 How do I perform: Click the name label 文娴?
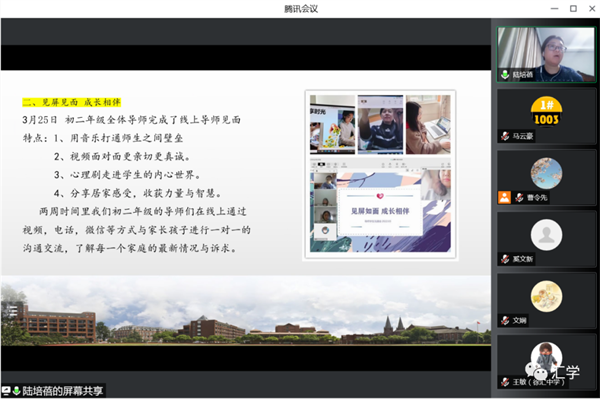519,320
